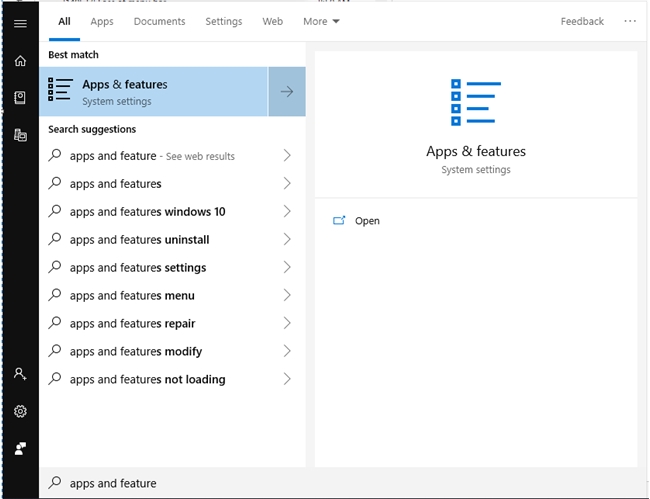Open the three-dots options menu
This screenshot has height=499, width=650.
tap(630, 21)
